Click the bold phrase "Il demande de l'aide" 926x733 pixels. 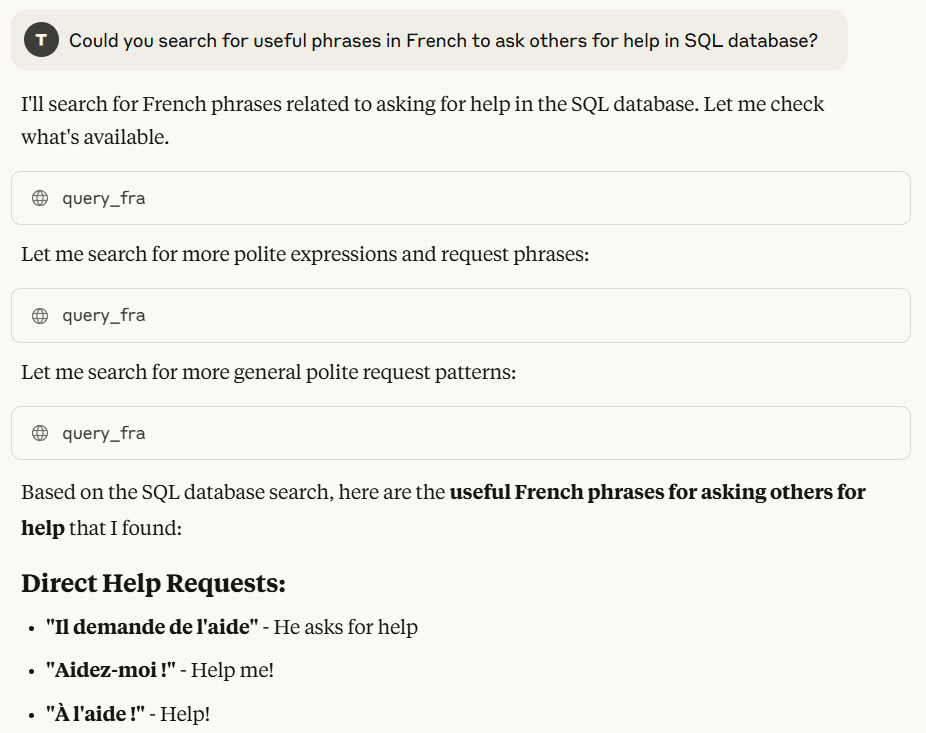click(152, 627)
